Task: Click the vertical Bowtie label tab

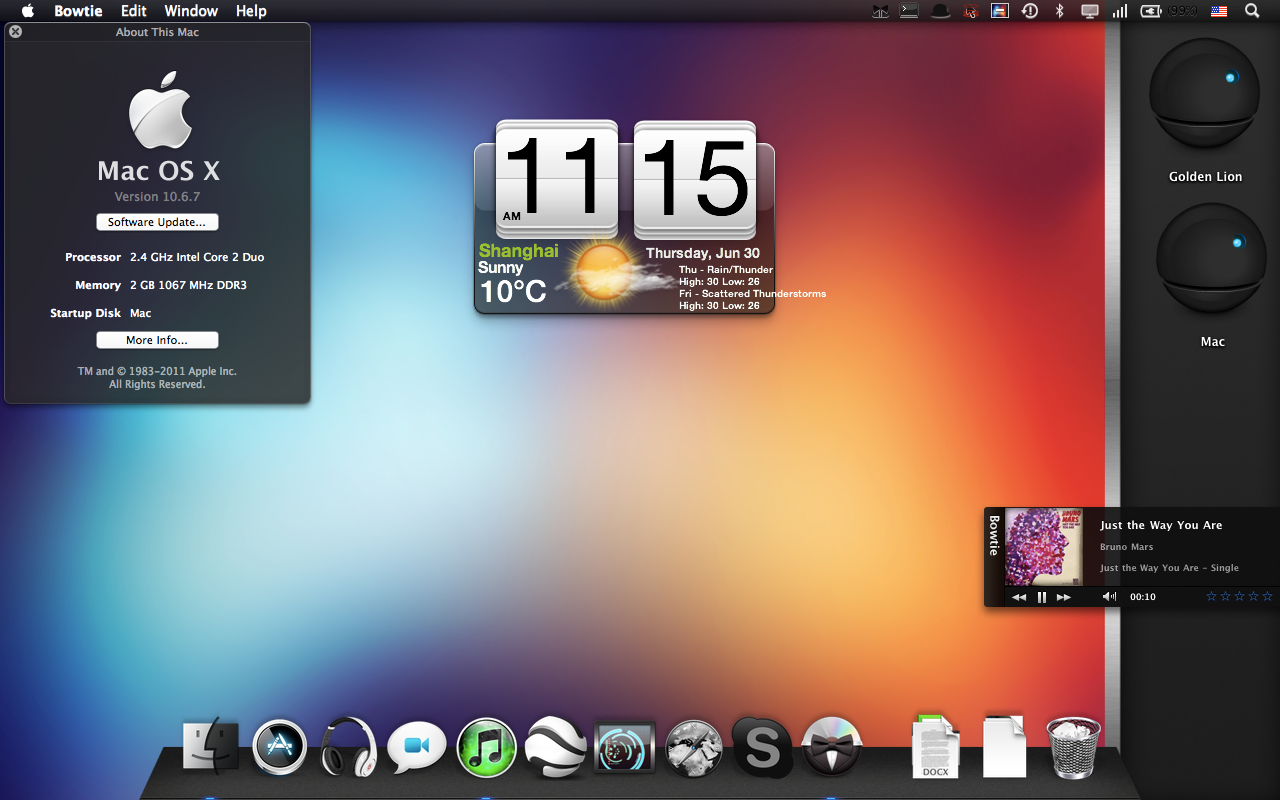Action: point(994,535)
